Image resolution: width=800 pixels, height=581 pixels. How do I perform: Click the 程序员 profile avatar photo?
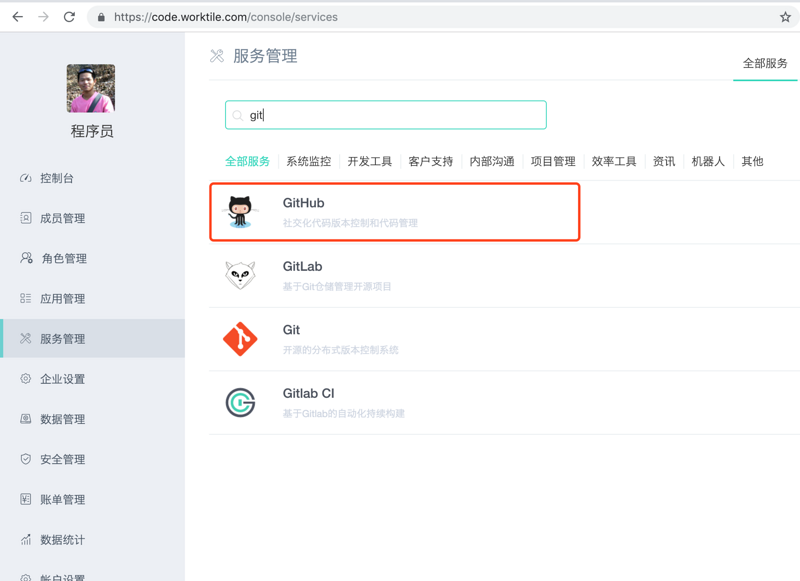tap(91, 88)
